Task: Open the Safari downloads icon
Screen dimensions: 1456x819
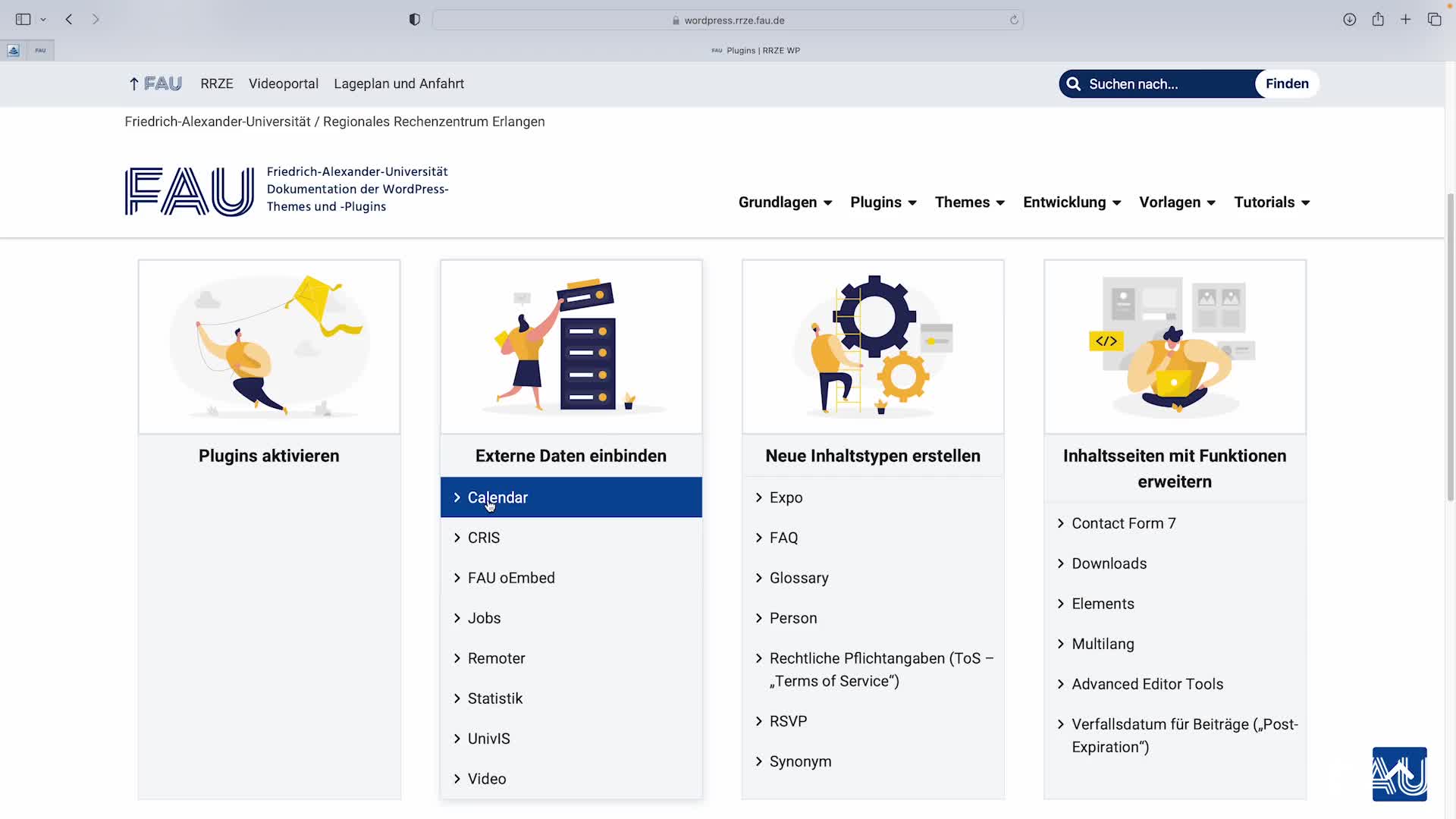Action: [1349, 20]
